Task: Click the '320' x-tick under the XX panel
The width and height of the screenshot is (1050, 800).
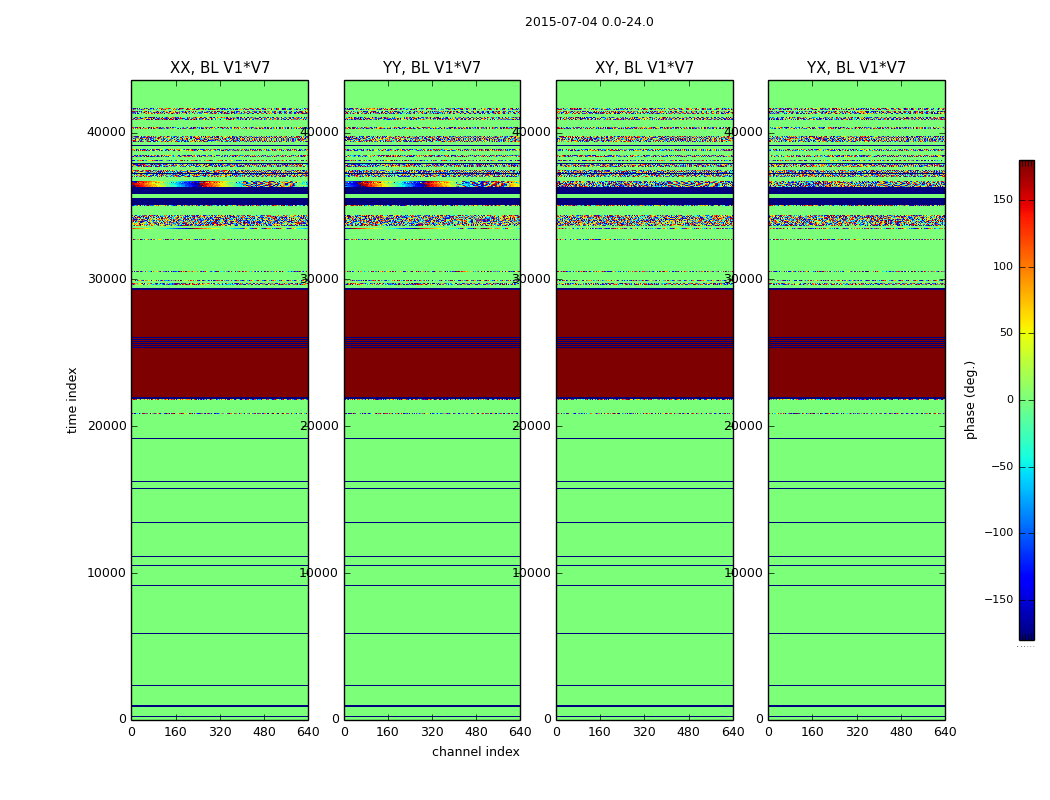Action: [220, 732]
